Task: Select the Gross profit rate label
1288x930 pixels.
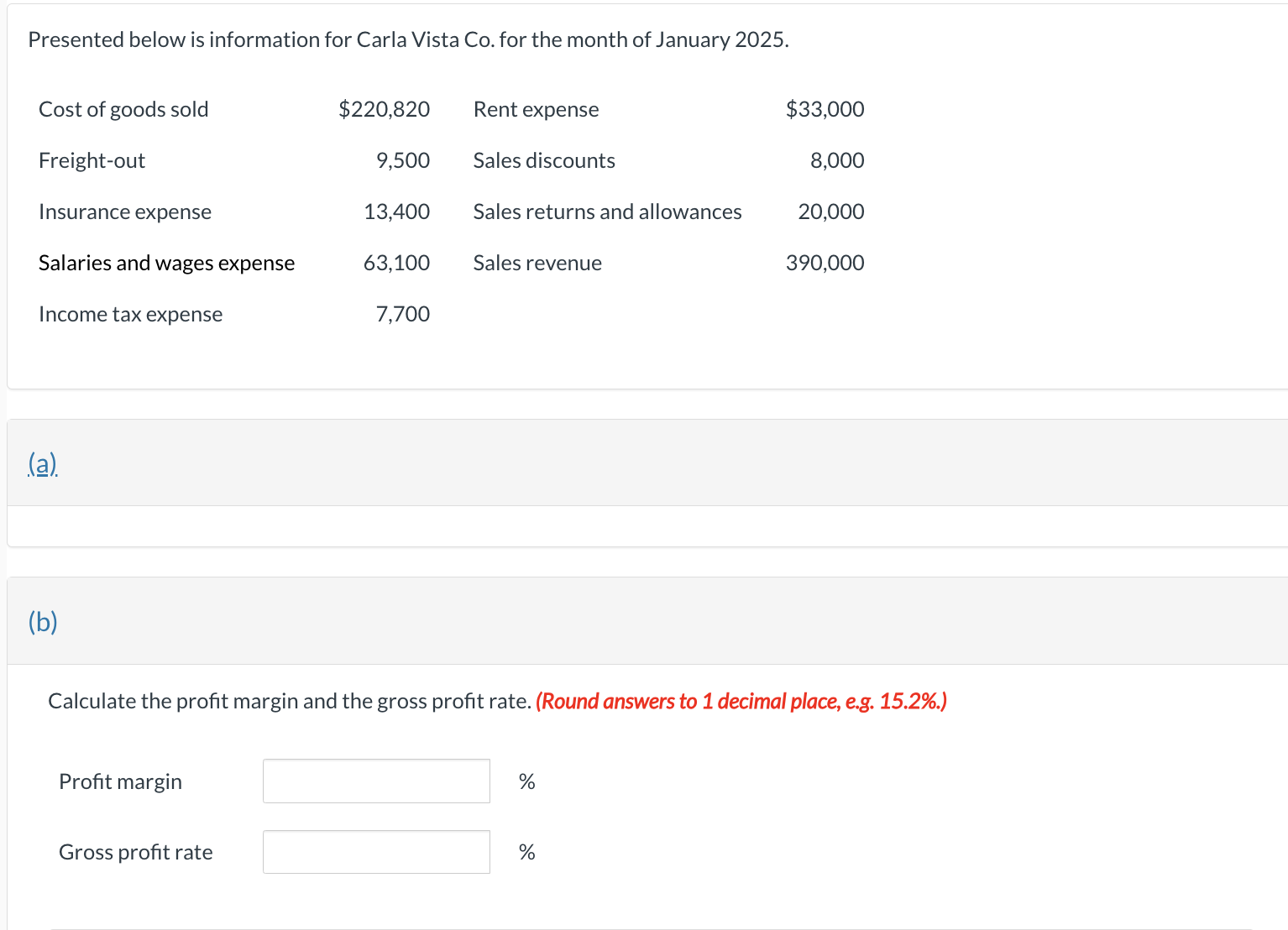Action: (135, 851)
